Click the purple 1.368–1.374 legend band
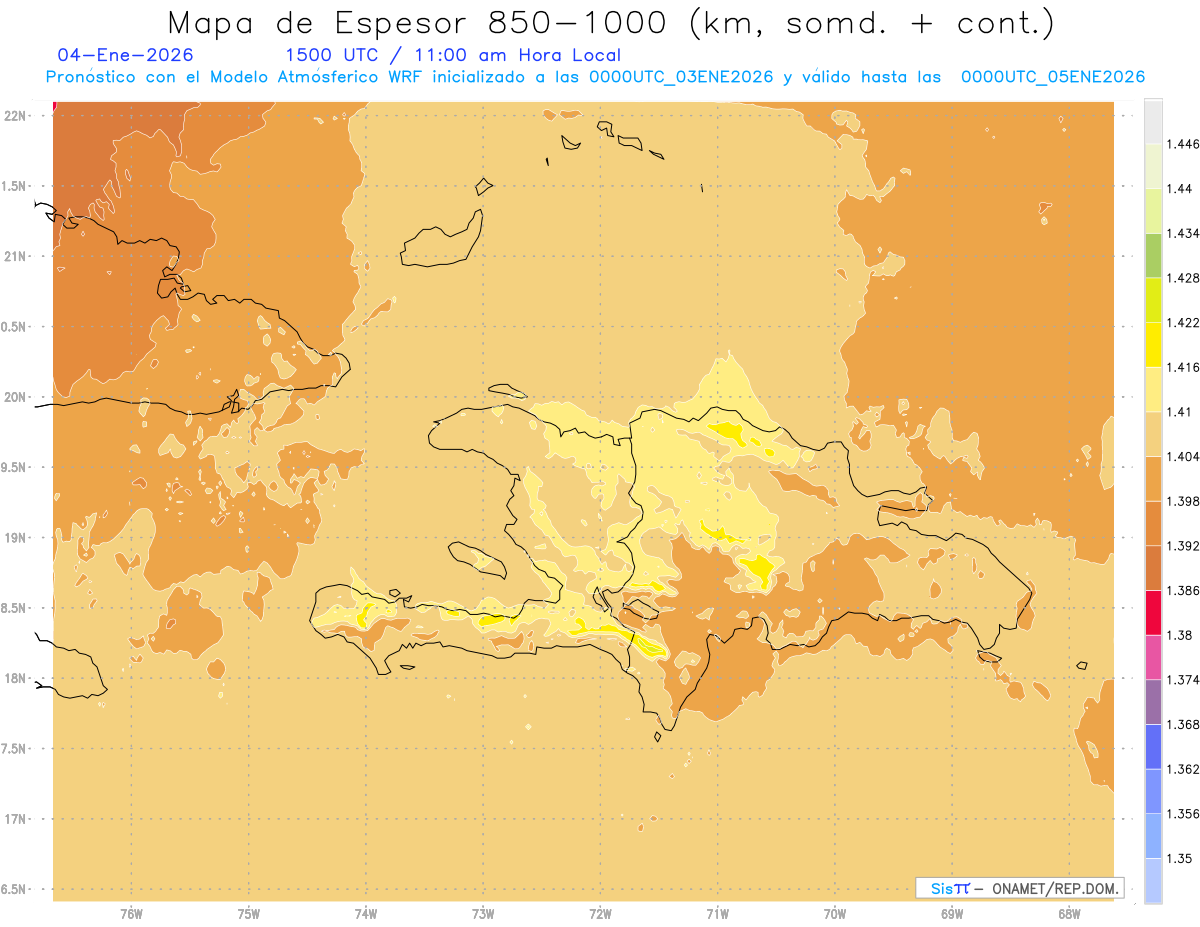 click(1153, 702)
